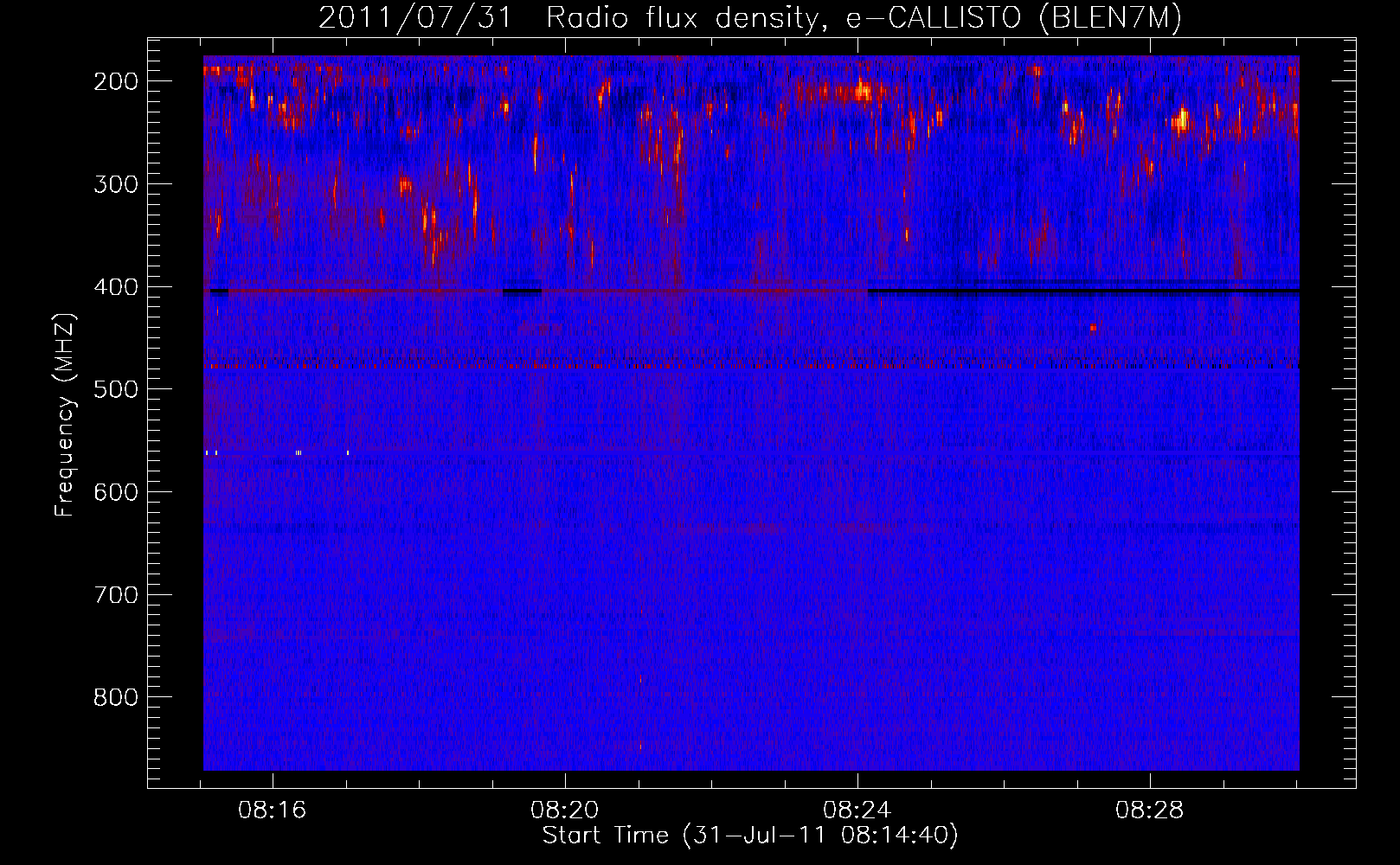Screen dimensions: 1400x865
Task: Click the 08:16 time tick label
Action: pyautogui.click(x=273, y=811)
